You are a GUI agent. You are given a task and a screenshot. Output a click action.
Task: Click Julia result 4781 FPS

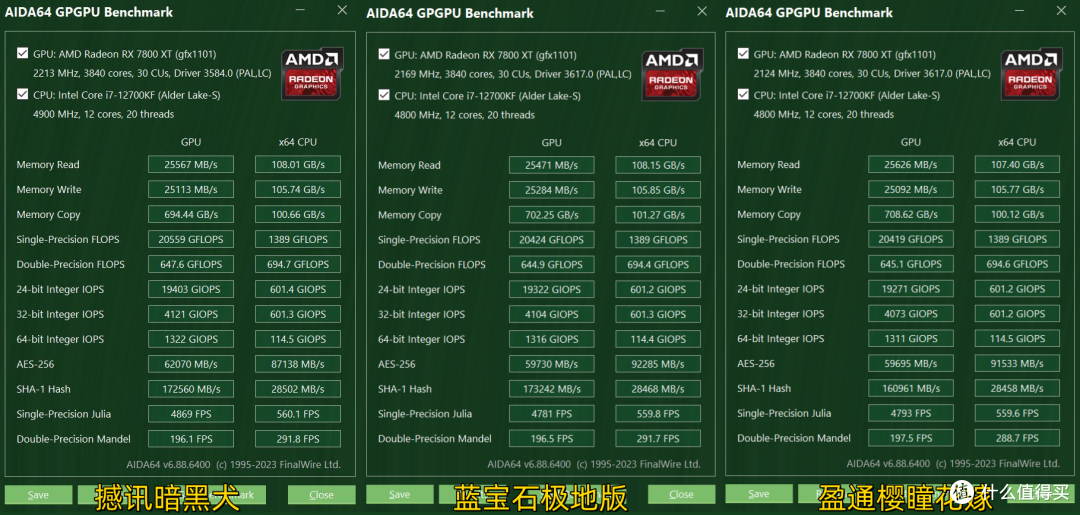[x=552, y=414]
